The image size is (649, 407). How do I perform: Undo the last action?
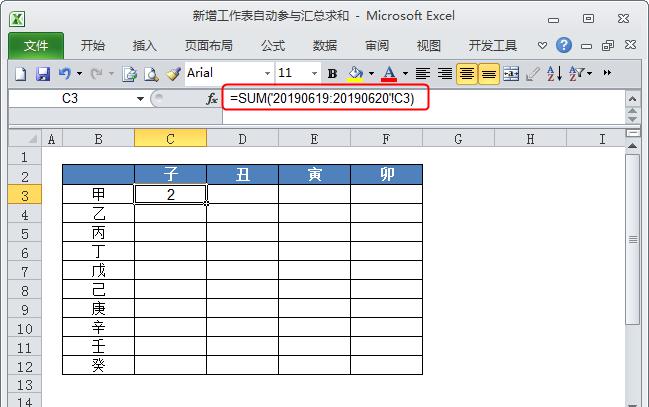(x=65, y=74)
